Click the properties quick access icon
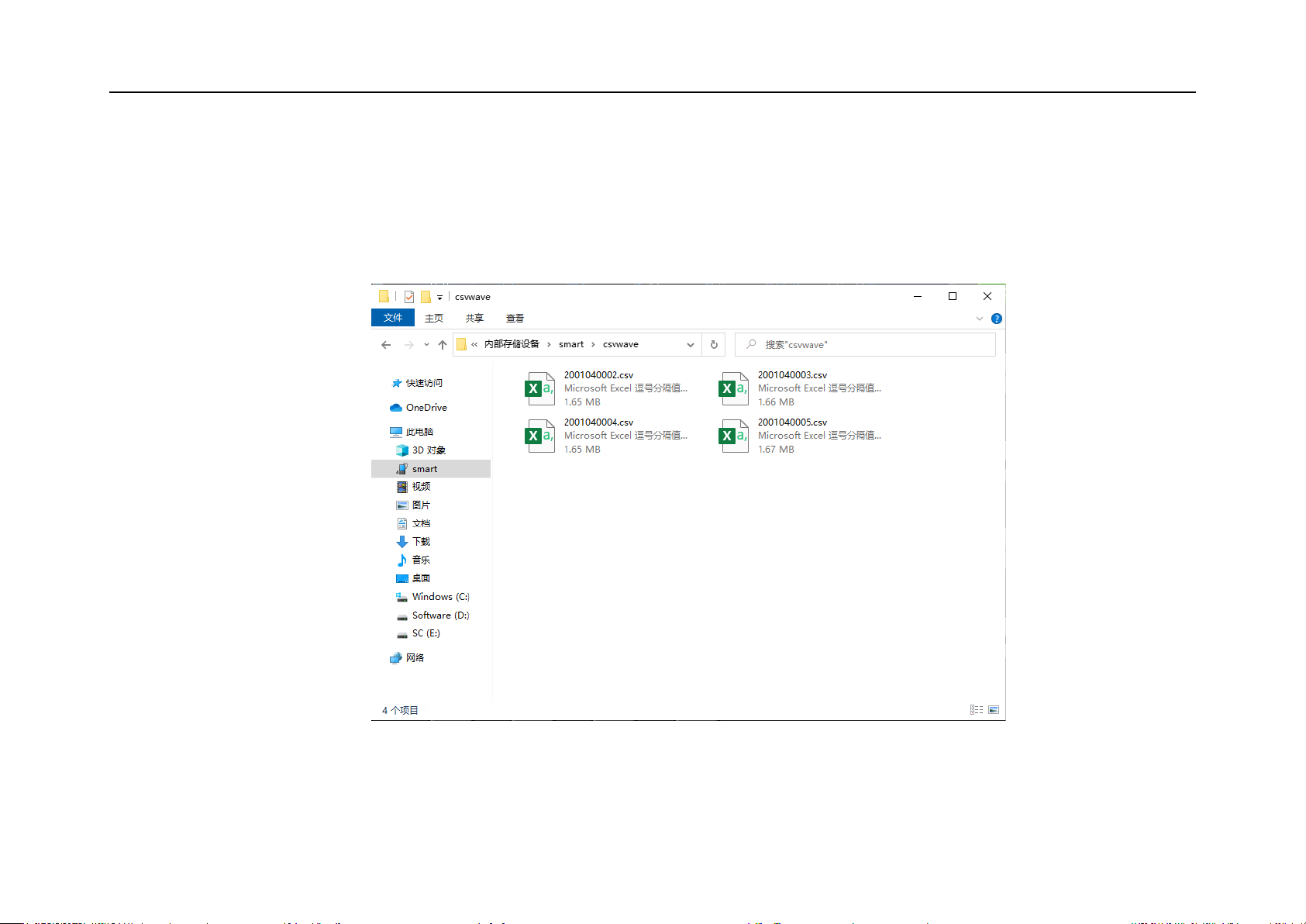 pos(408,297)
